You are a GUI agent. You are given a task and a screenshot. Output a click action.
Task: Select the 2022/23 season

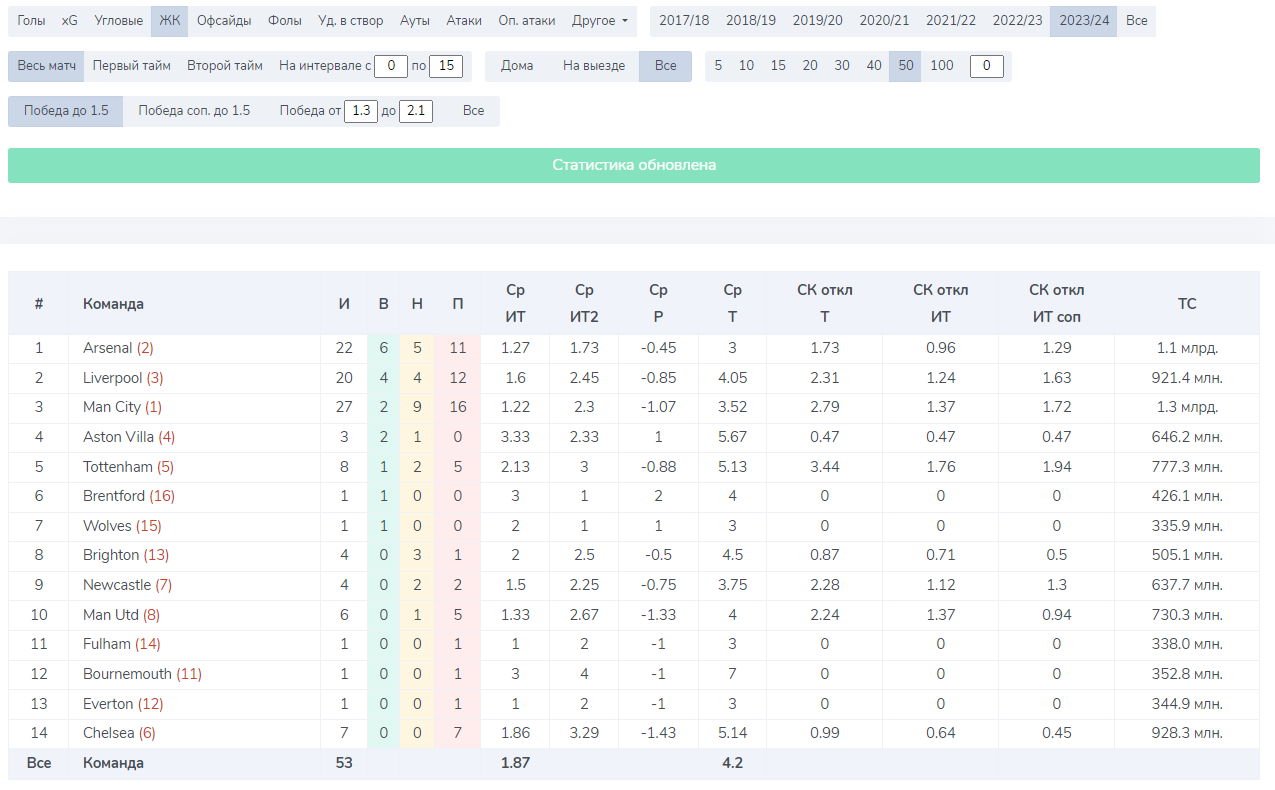pyautogui.click(x=1017, y=21)
